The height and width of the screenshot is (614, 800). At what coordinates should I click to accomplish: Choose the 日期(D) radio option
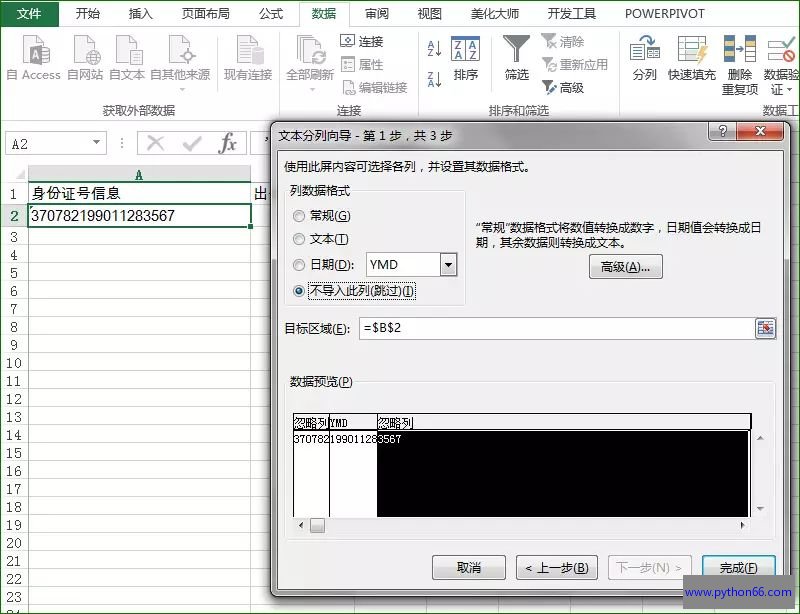299,265
